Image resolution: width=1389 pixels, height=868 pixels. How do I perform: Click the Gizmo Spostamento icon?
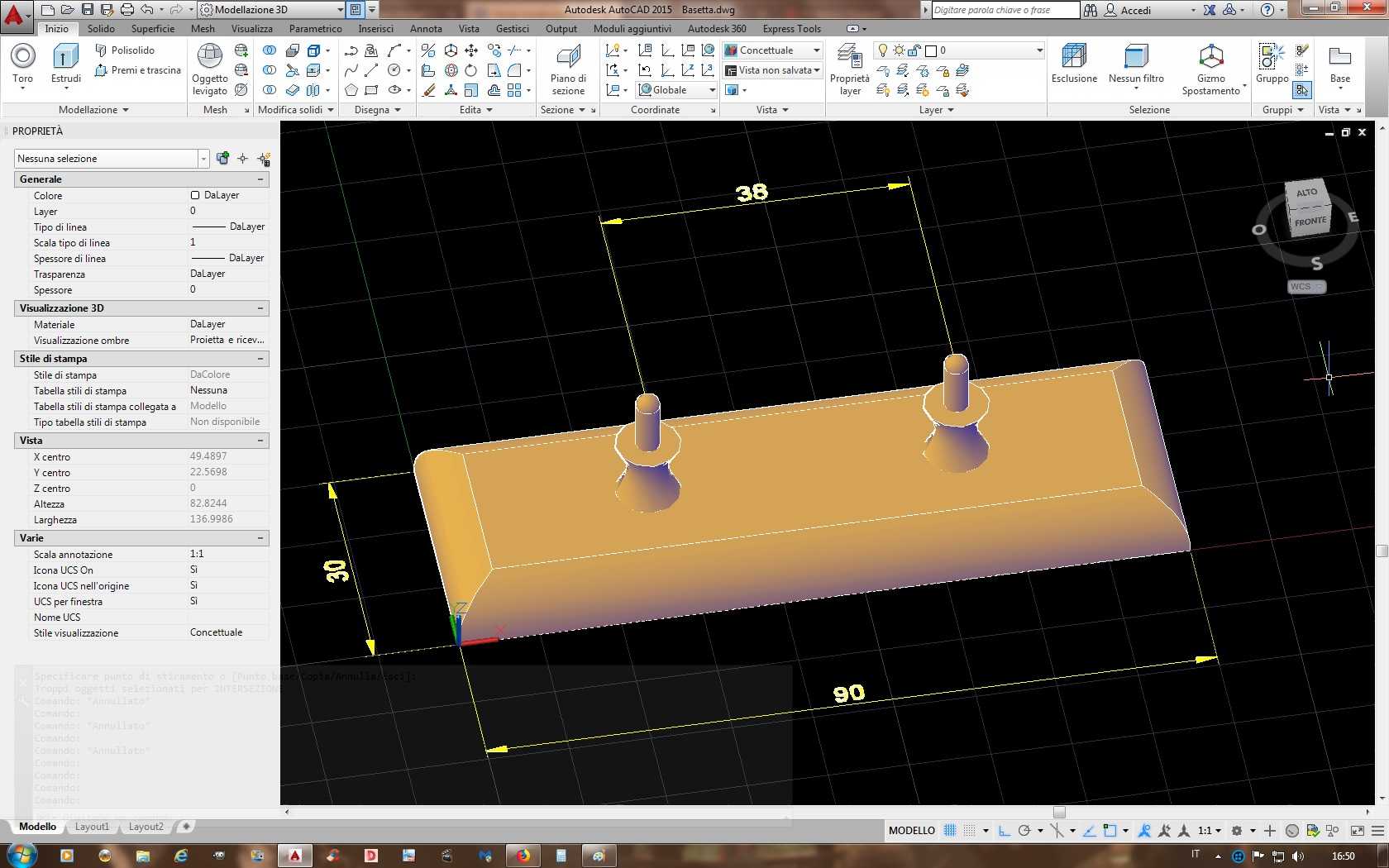[1211, 58]
